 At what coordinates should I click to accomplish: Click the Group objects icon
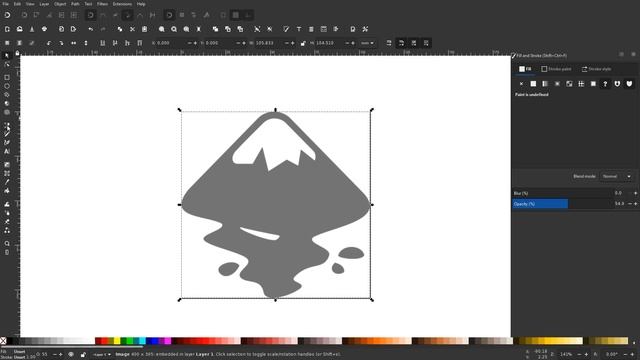coord(257,29)
